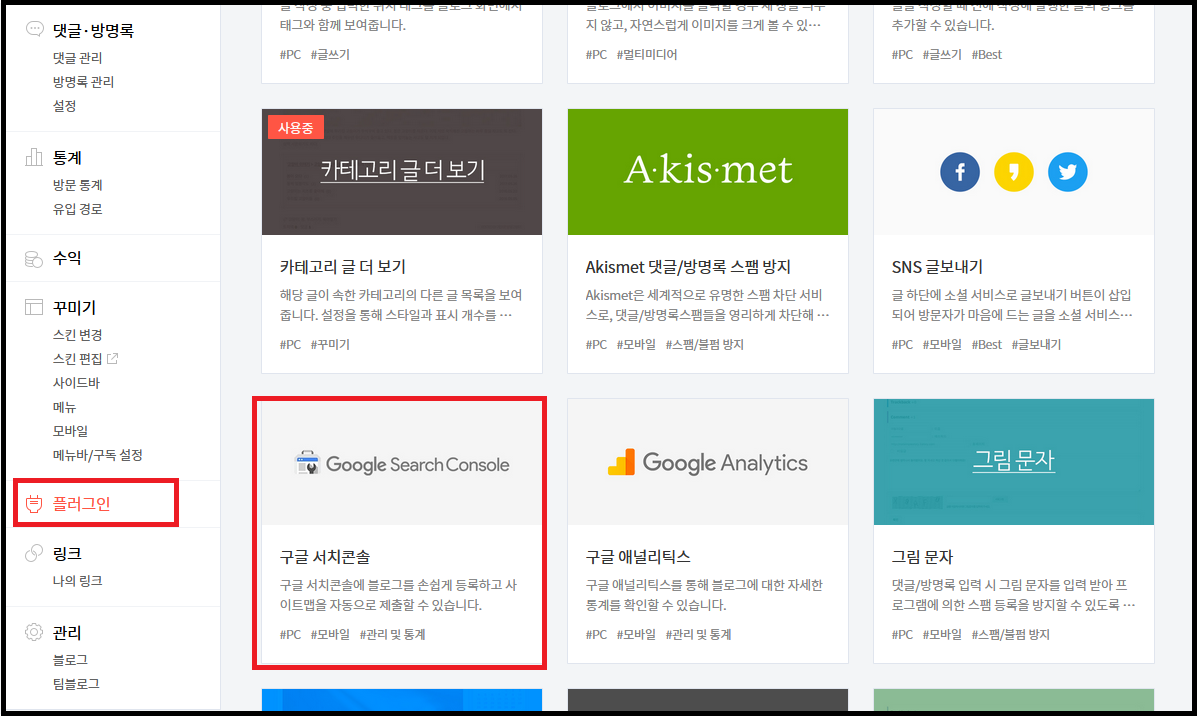Click the SNS 글보내기 card title

937,267
